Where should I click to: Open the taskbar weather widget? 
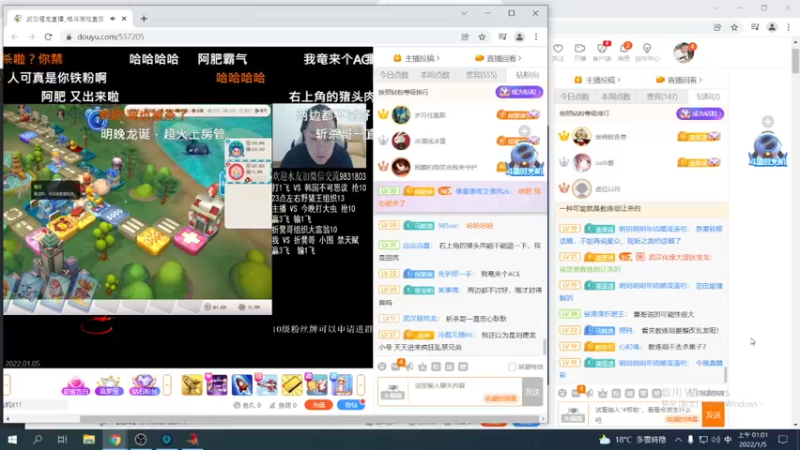click(x=632, y=439)
